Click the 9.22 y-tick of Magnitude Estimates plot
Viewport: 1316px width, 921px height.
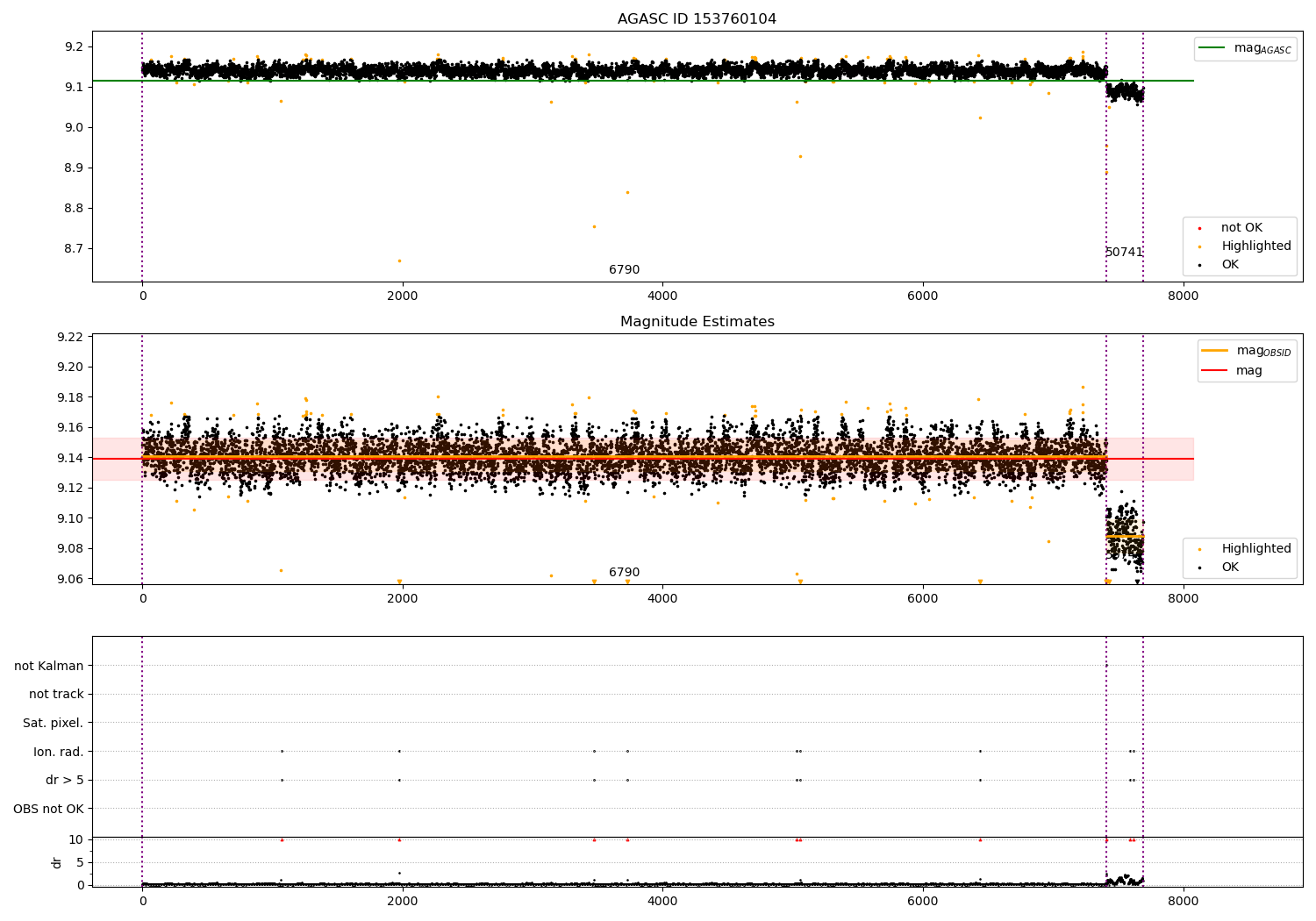click(71, 338)
